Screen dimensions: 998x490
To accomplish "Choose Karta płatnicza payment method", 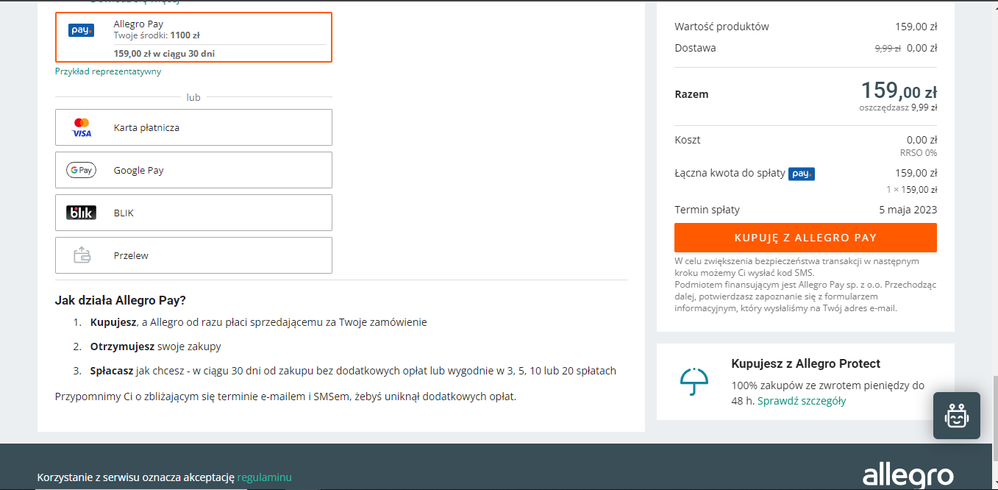I will [x=193, y=127].
